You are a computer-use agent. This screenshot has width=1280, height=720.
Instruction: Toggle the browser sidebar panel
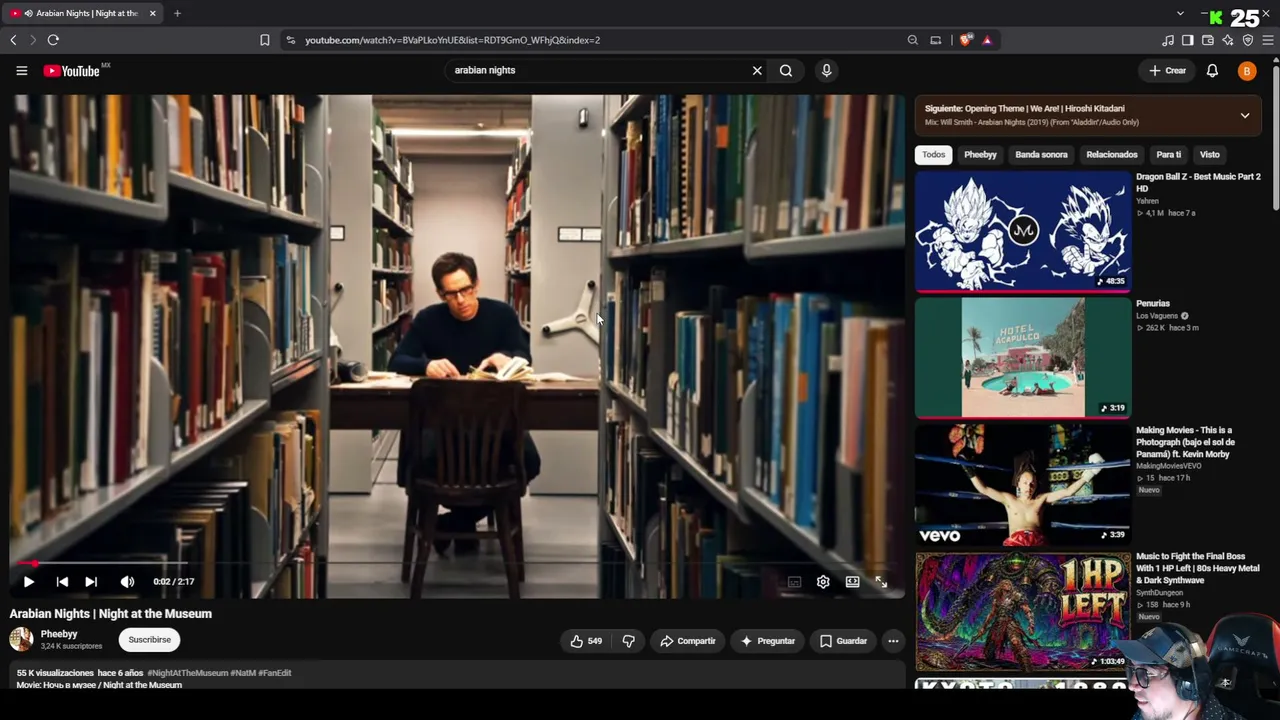[1187, 40]
